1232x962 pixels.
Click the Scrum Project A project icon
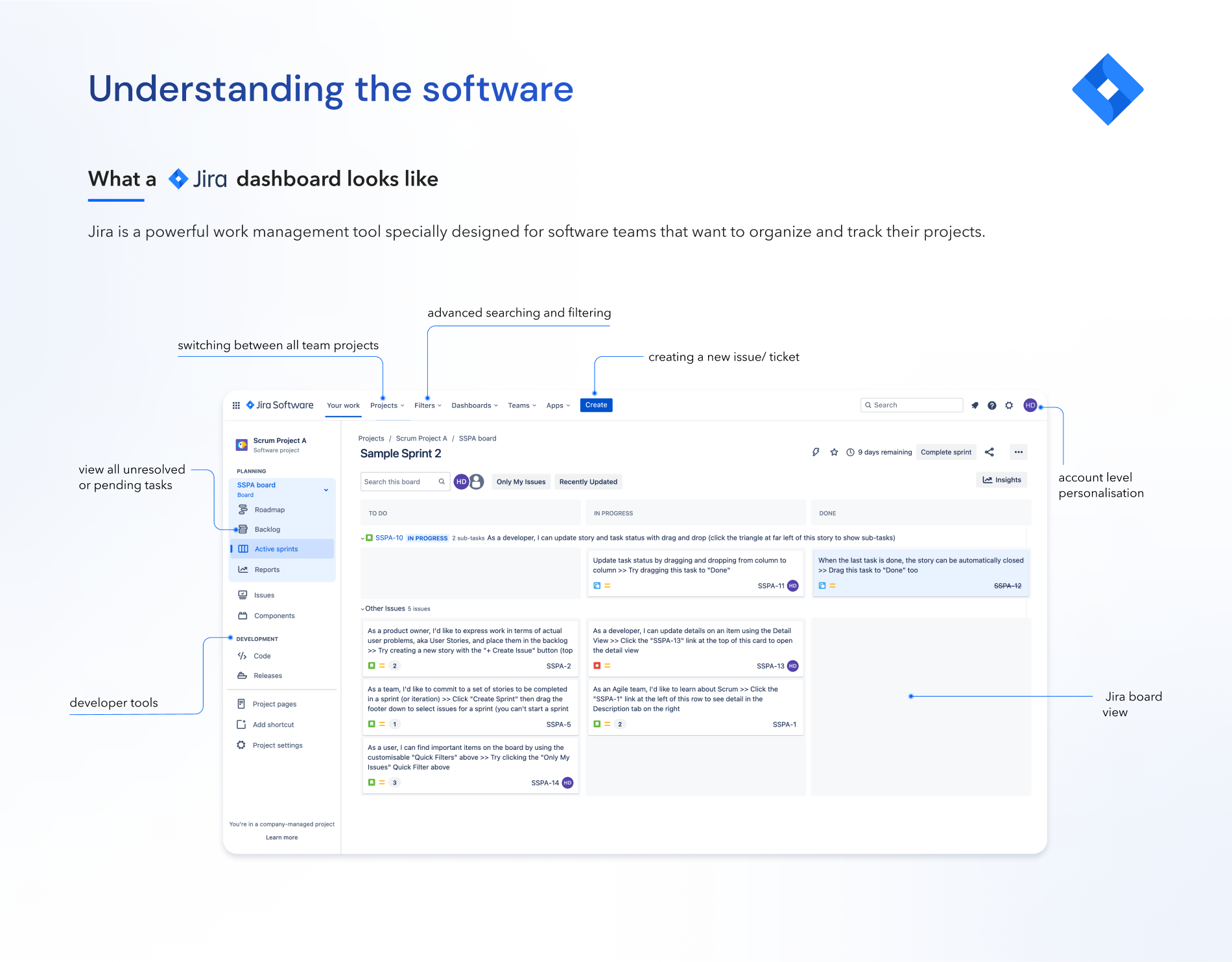pos(242,444)
